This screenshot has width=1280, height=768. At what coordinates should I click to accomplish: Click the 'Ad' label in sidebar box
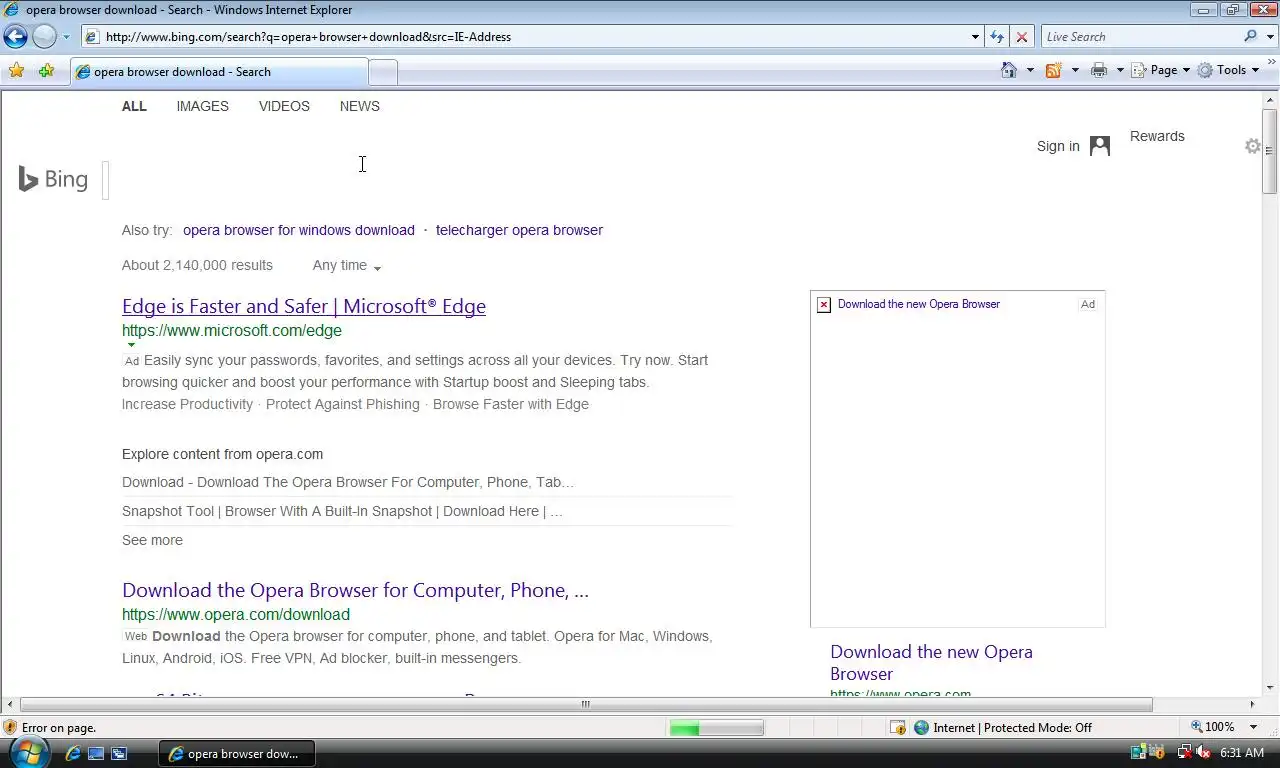point(1088,304)
